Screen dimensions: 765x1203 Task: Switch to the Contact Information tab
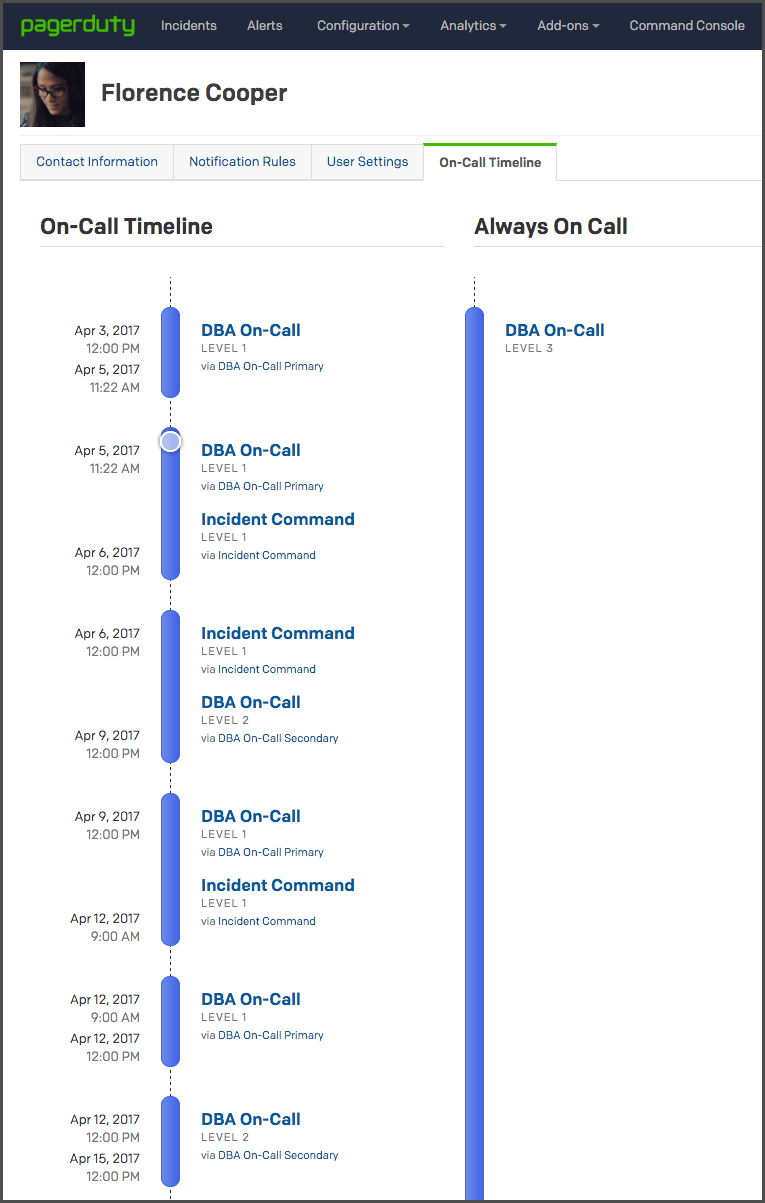click(97, 162)
